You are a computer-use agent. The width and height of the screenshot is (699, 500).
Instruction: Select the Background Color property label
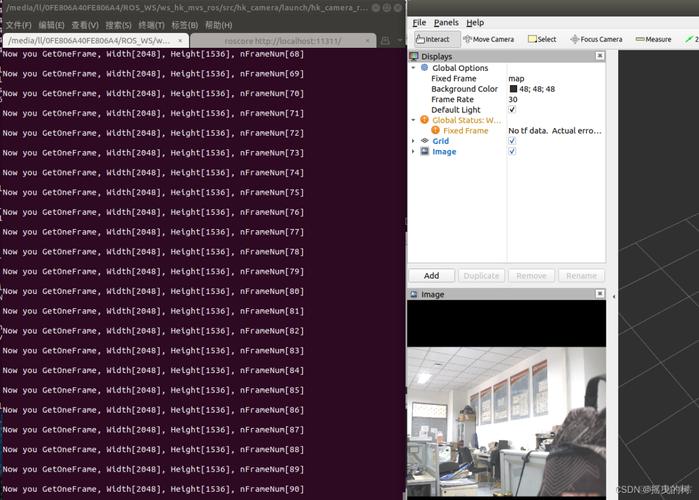pos(465,89)
